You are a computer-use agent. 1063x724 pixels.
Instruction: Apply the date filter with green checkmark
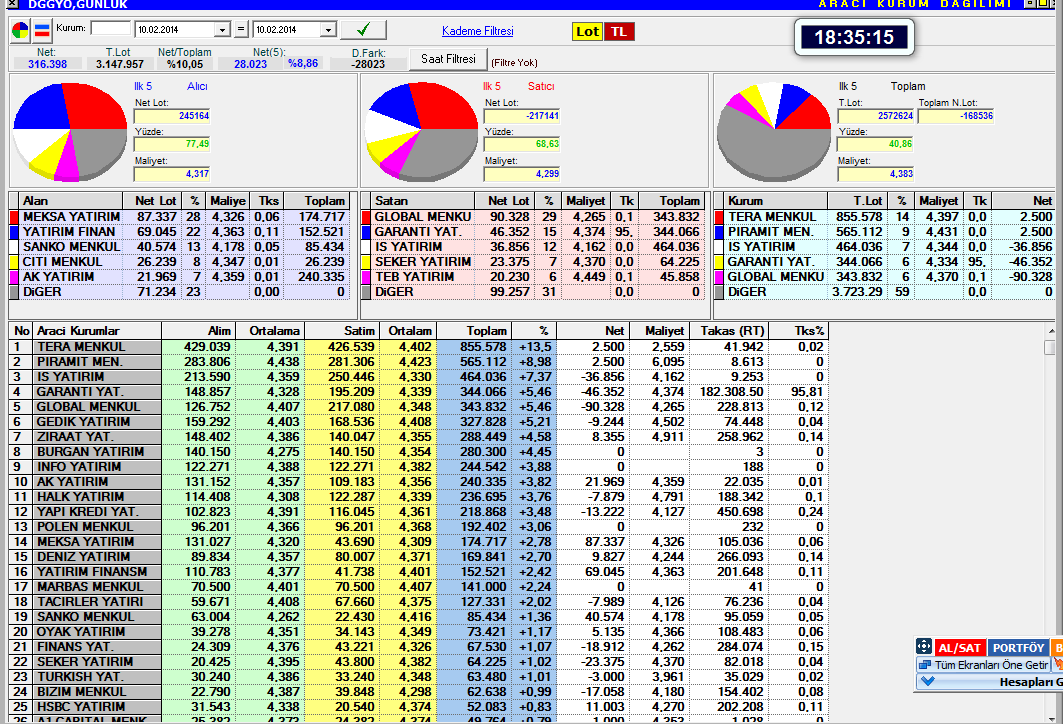pyautogui.click(x=363, y=30)
